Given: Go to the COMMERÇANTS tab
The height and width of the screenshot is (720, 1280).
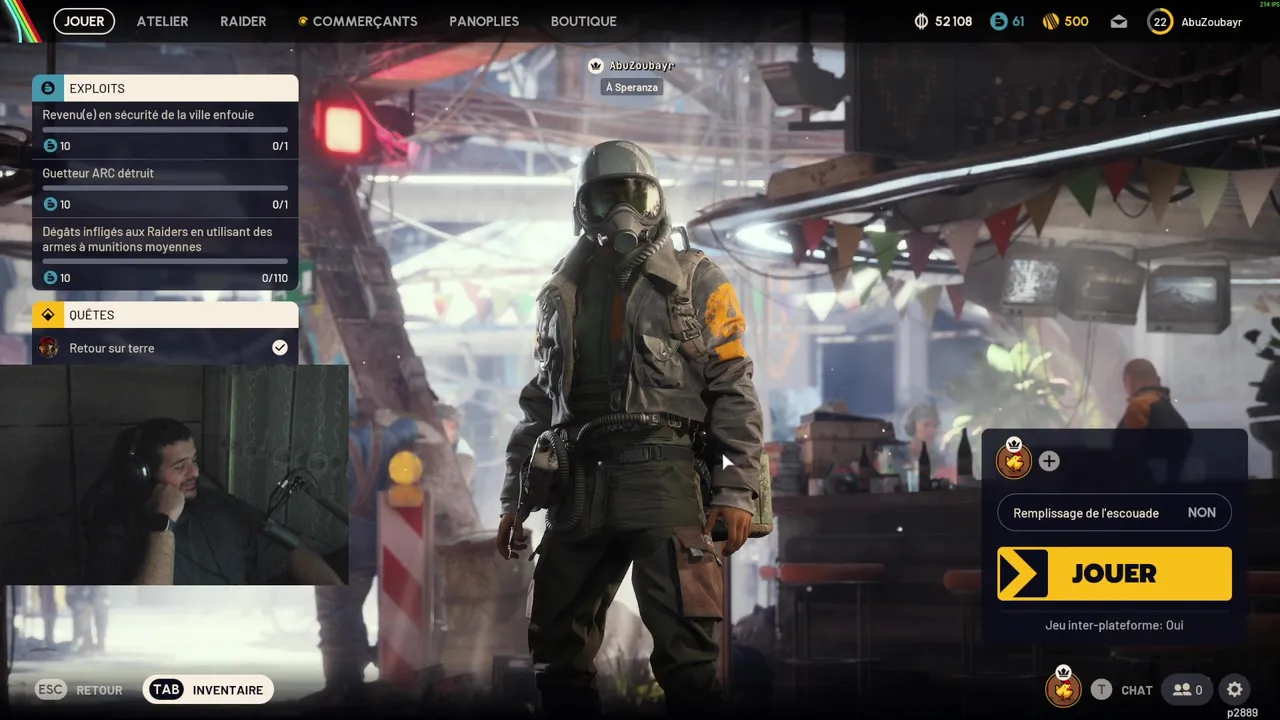Looking at the screenshot, I should [365, 21].
